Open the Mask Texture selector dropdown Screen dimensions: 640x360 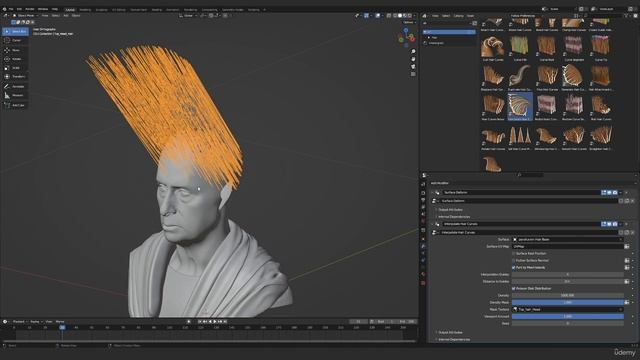pyautogui.click(x=568, y=309)
